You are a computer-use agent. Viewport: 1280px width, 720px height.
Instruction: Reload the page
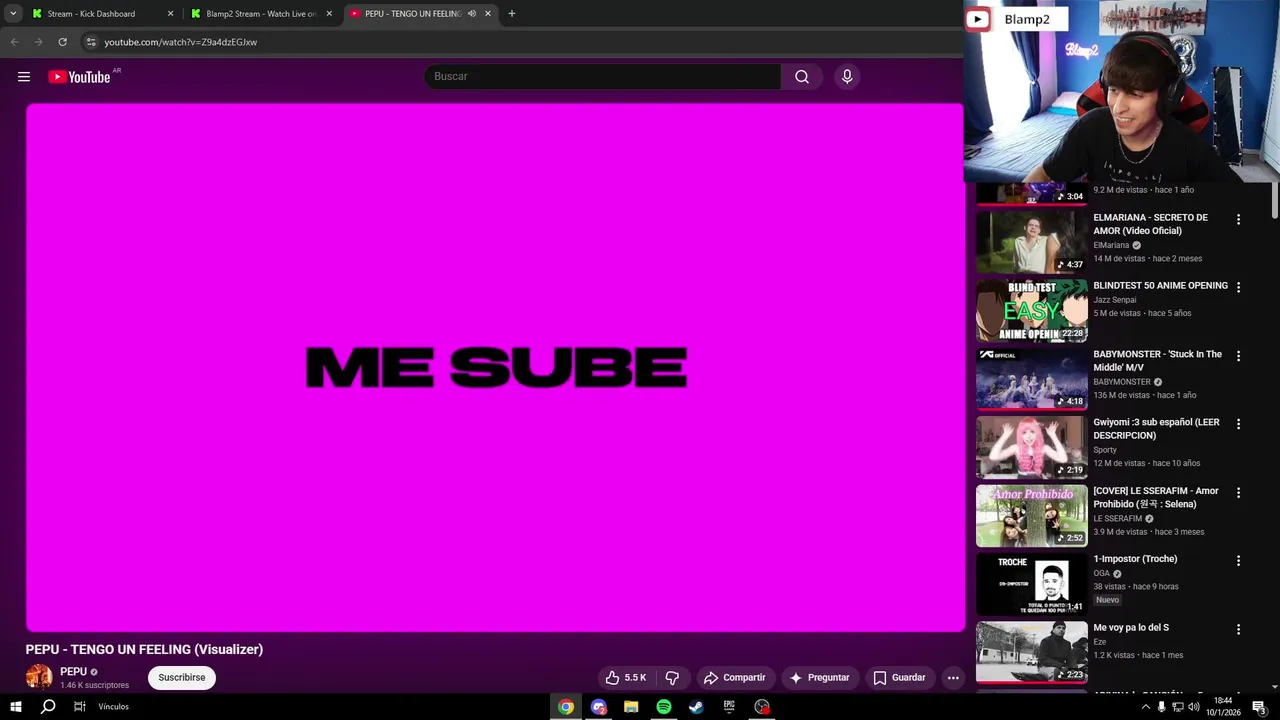tap(62, 42)
